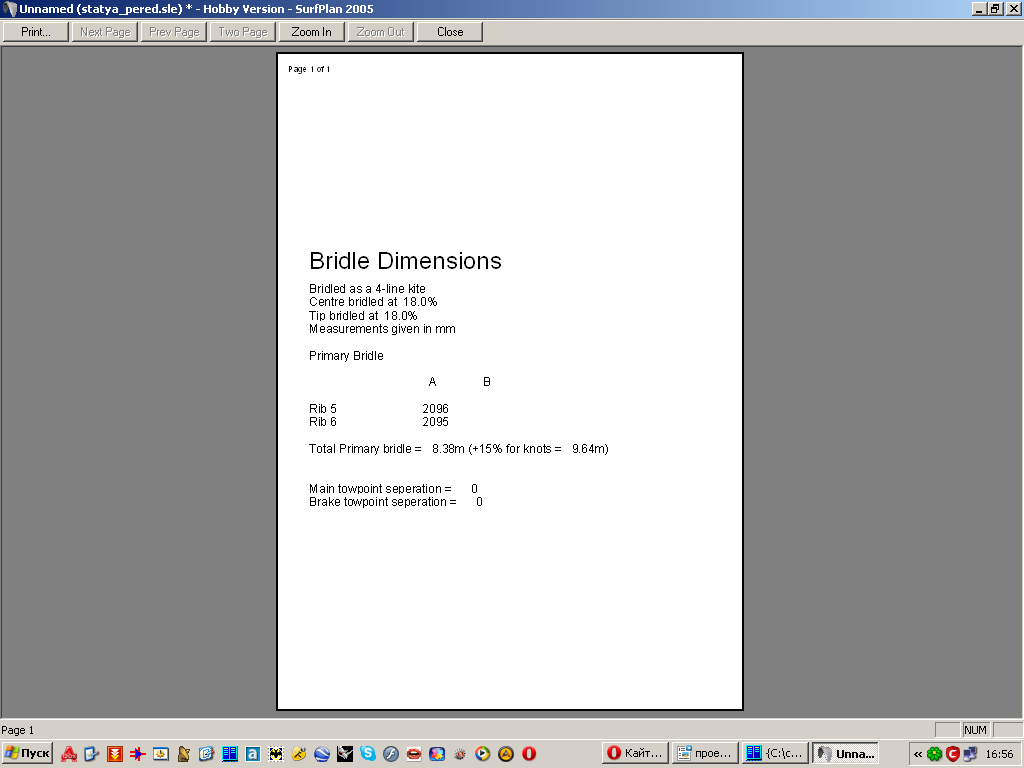
Task: Launch Opera from quick launch icons
Action: pos(529,754)
